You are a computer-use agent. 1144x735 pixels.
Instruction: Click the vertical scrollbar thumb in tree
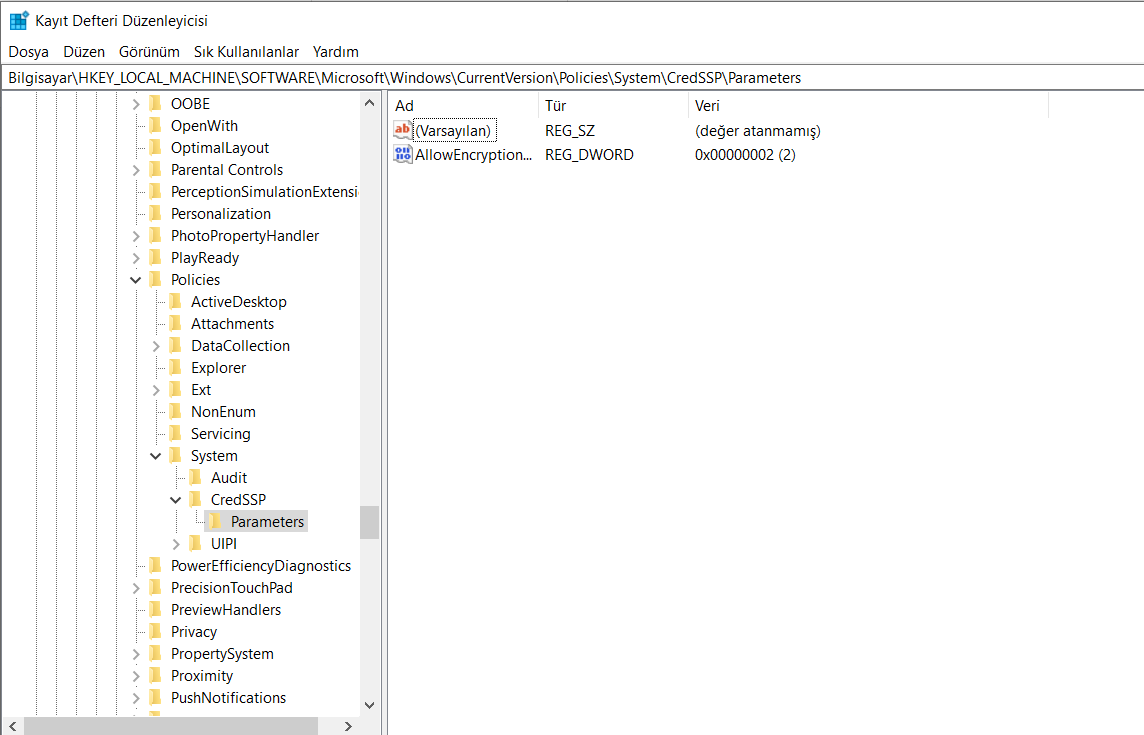tap(369, 523)
